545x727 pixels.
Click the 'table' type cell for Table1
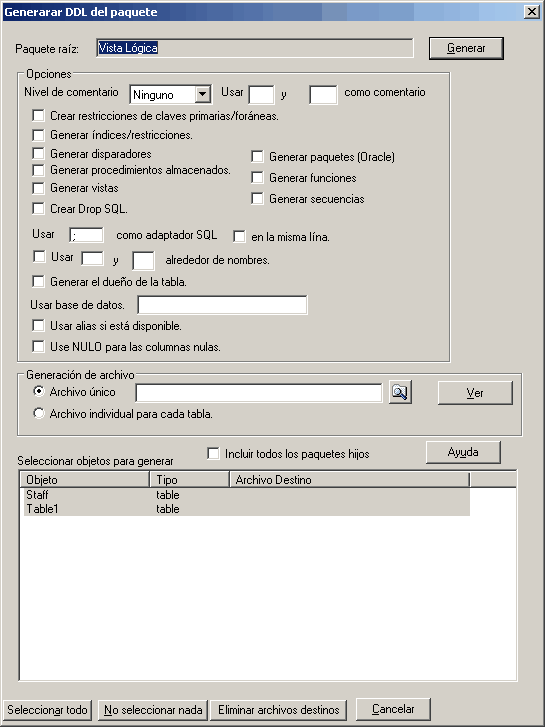(168, 509)
